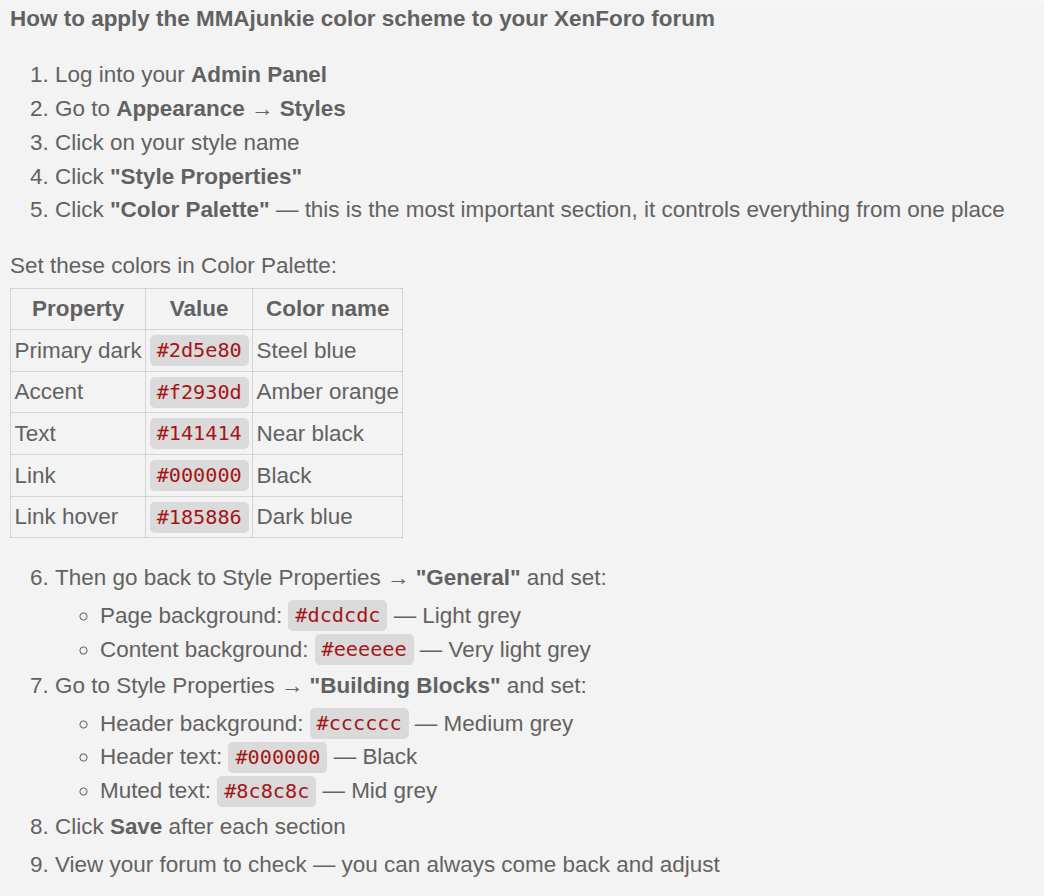Click the #185886 code value
Viewport: 1044px width, 896px height.
click(x=199, y=517)
